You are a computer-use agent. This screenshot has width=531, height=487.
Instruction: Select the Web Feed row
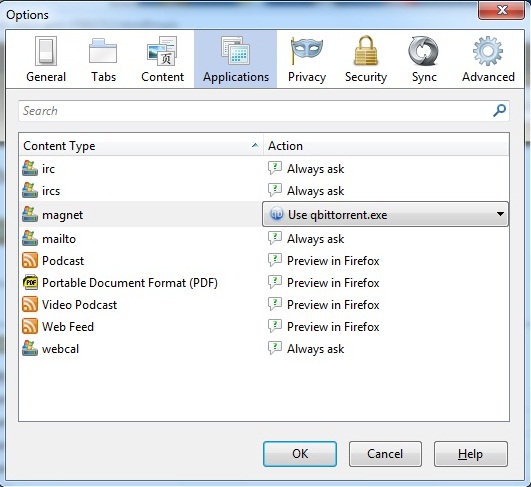264,326
